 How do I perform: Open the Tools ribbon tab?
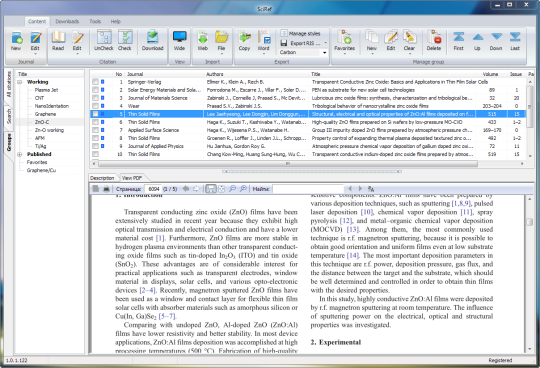tap(95, 21)
